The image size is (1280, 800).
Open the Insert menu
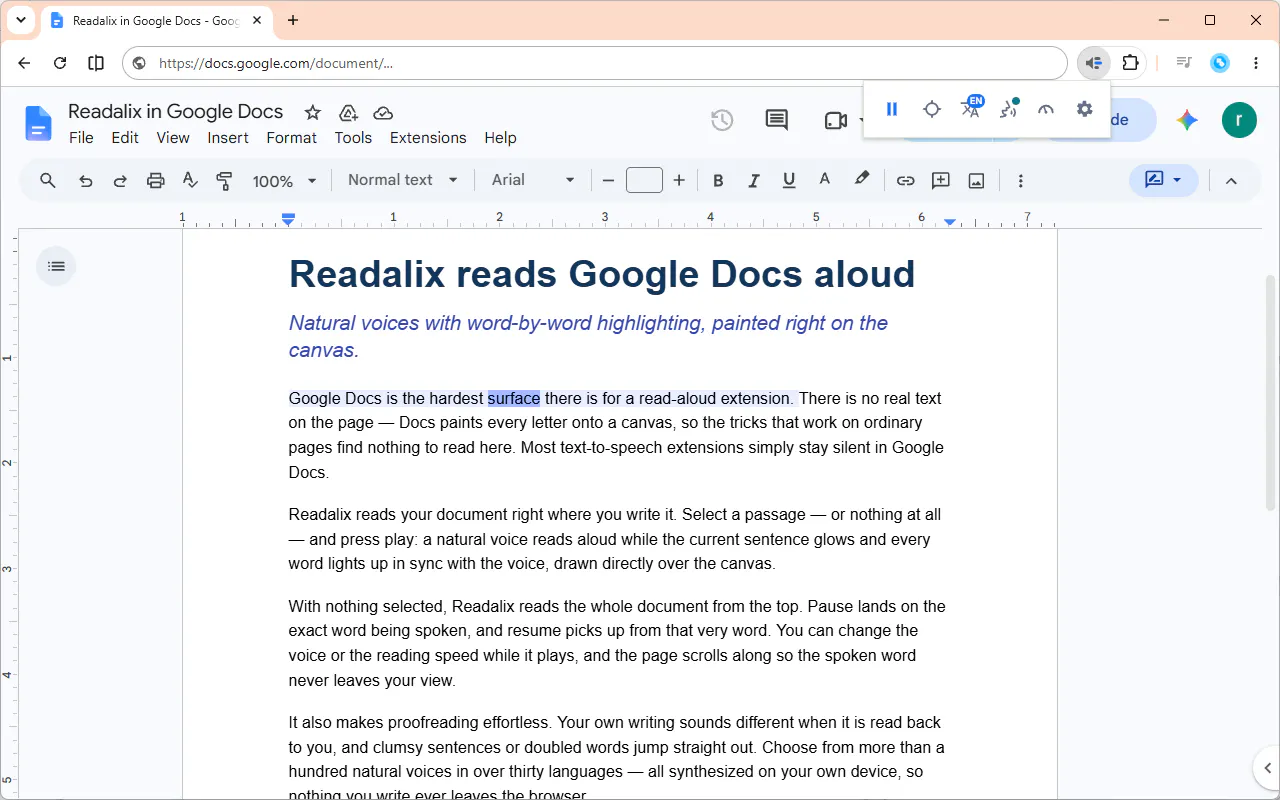tap(228, 138)
